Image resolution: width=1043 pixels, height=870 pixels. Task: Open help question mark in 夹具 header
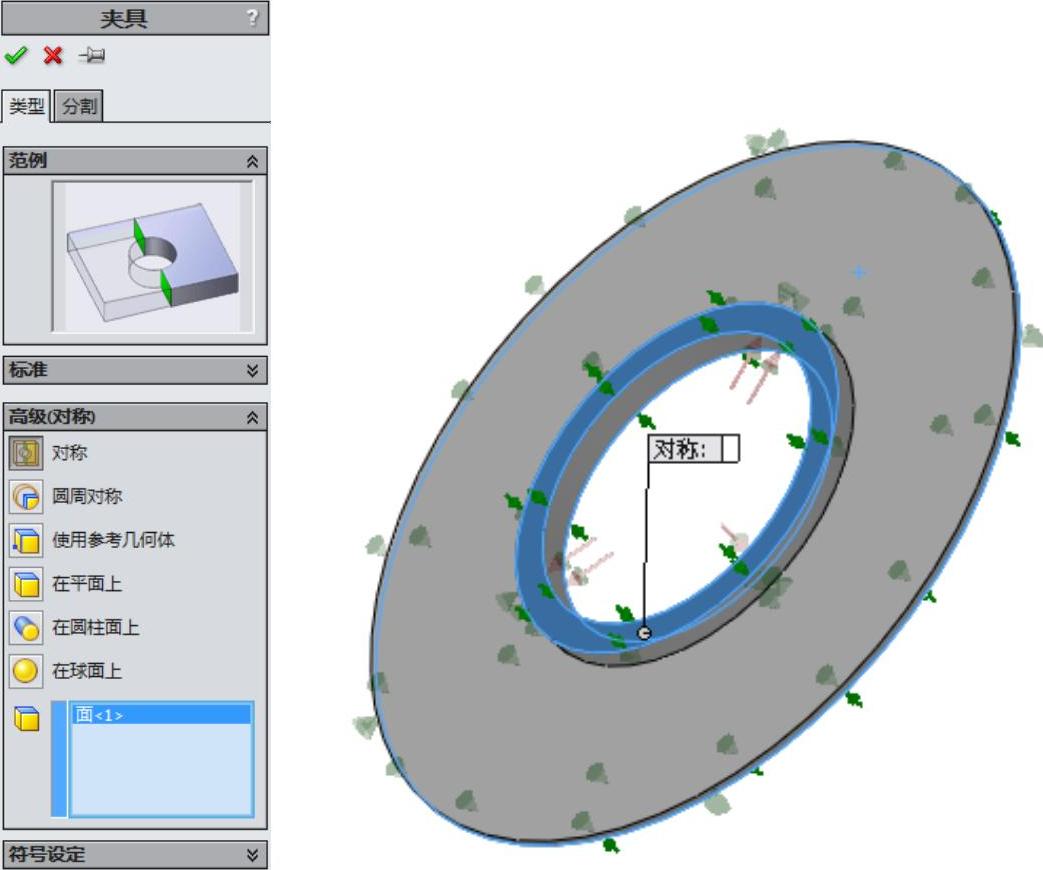coord(252,17)
